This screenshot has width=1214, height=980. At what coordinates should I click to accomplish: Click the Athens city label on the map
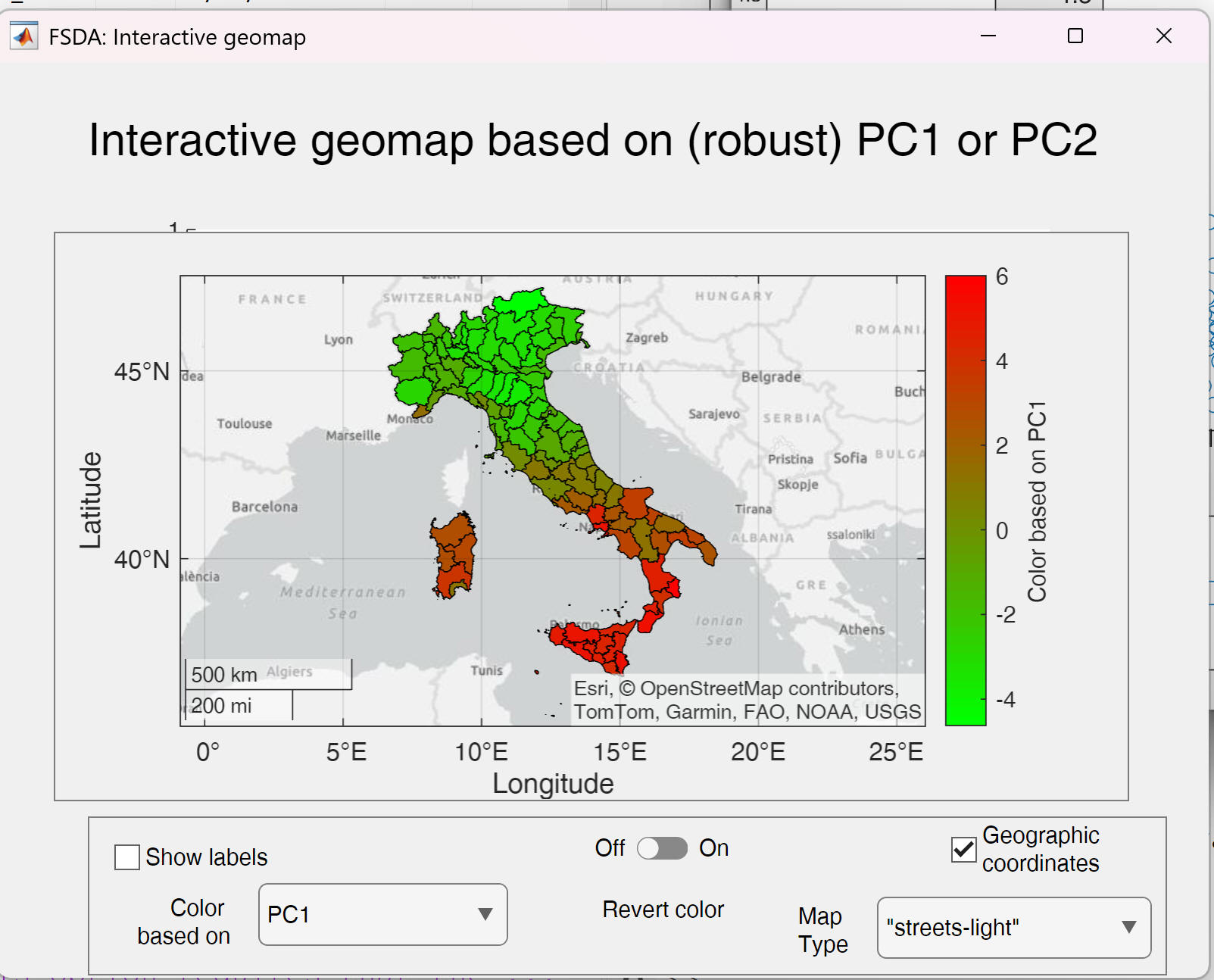861,629
